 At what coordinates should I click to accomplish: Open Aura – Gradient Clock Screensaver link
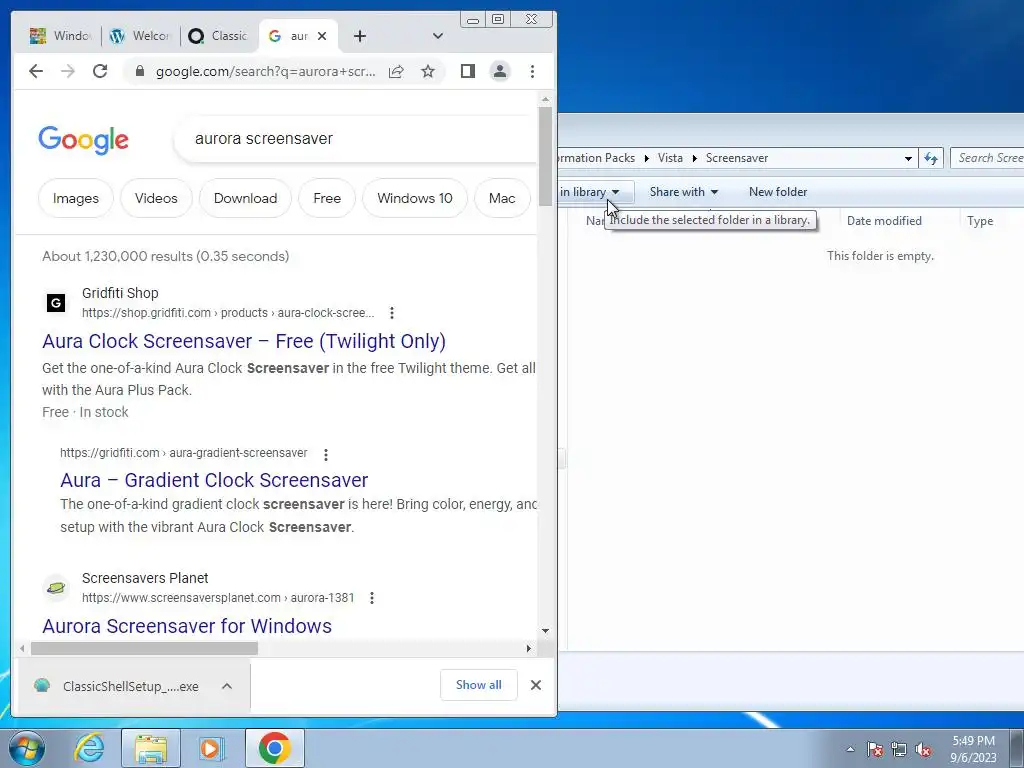point(214,480)
